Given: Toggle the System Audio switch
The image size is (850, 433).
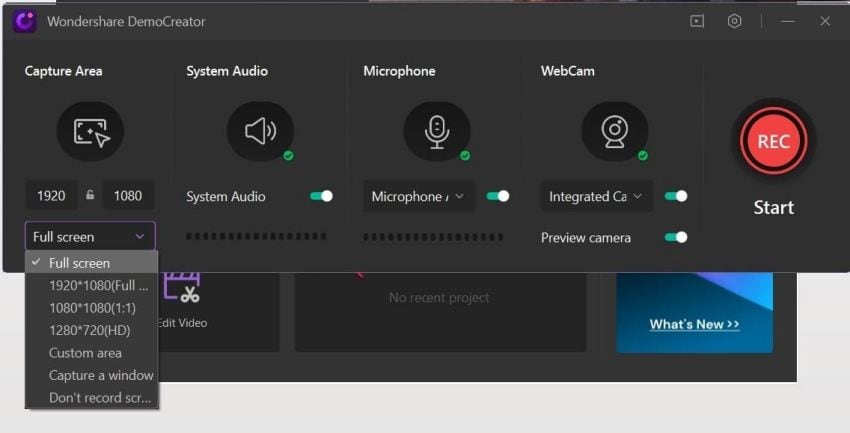Looking at the screenshot, I should 321,196.
